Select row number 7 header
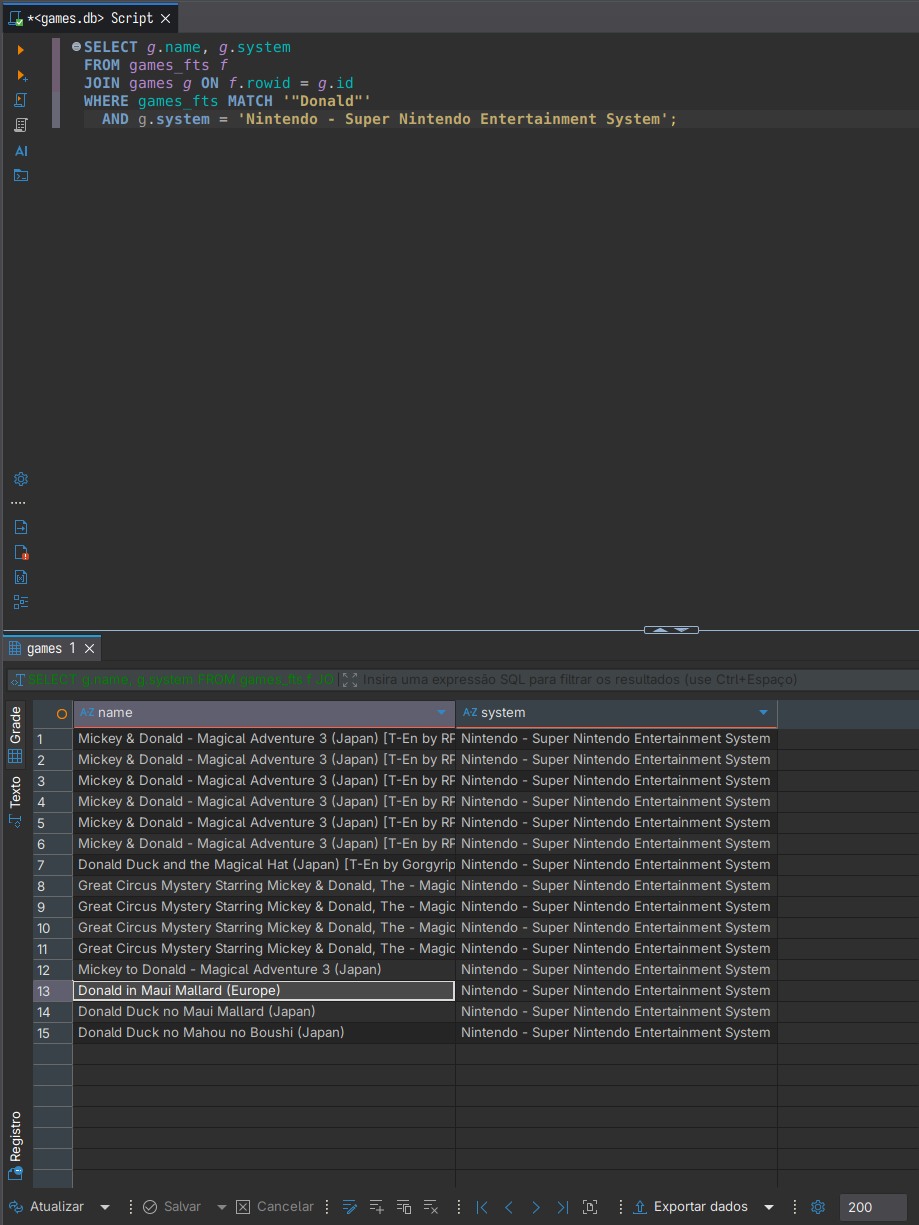The height and width of the screenshot is (1225, 919). 53,865
